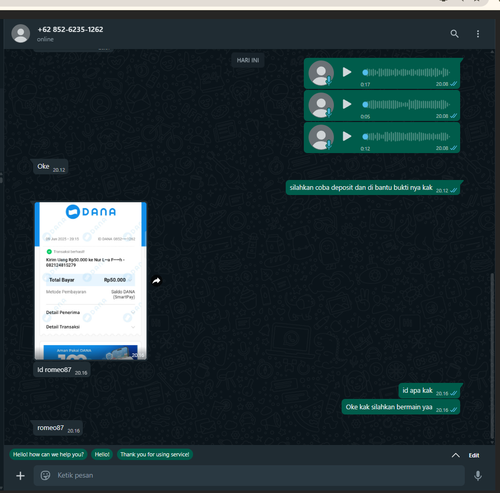Screen dimensions: 500x493
Task: Play the 0:17 voice message
Action: tap(347, 72)
